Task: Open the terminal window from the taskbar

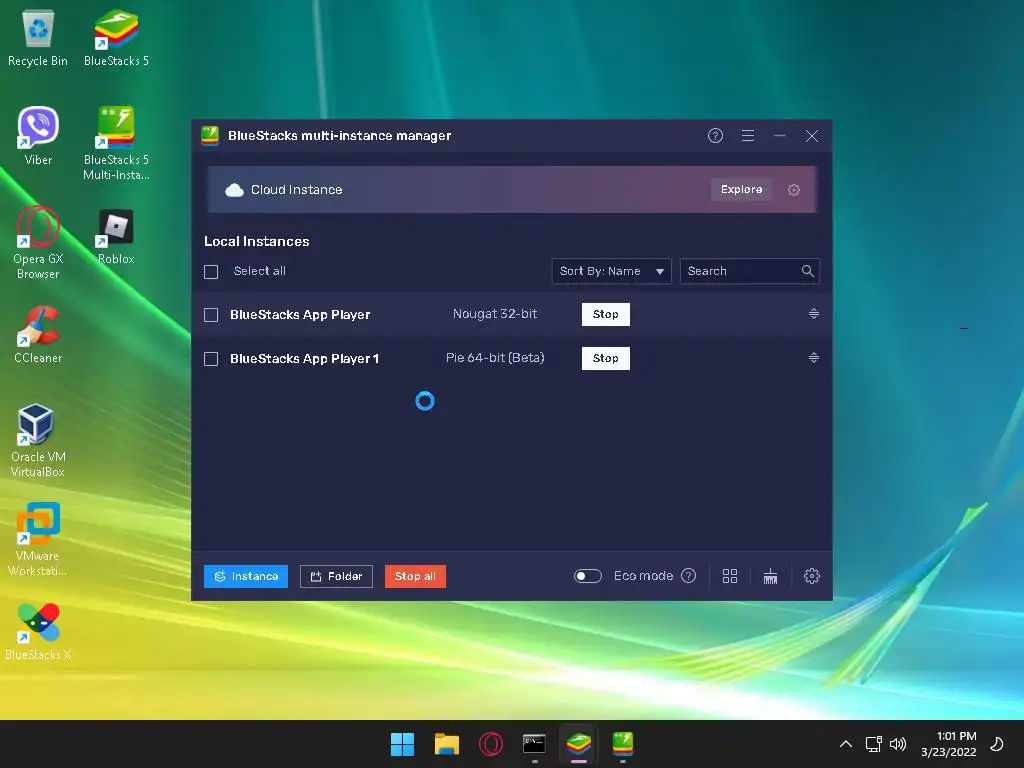Action: (534, 744)
